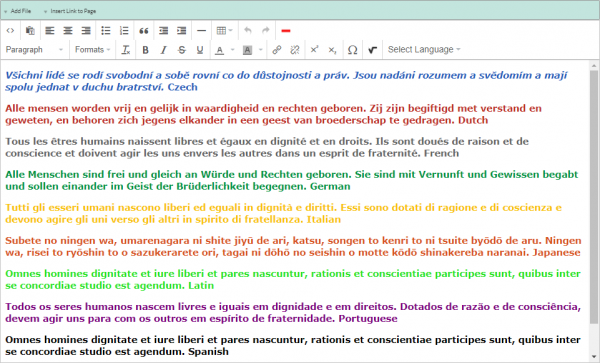The image size is (600, 363).
Task: Open the table insert menu
Action: [224, 31]
